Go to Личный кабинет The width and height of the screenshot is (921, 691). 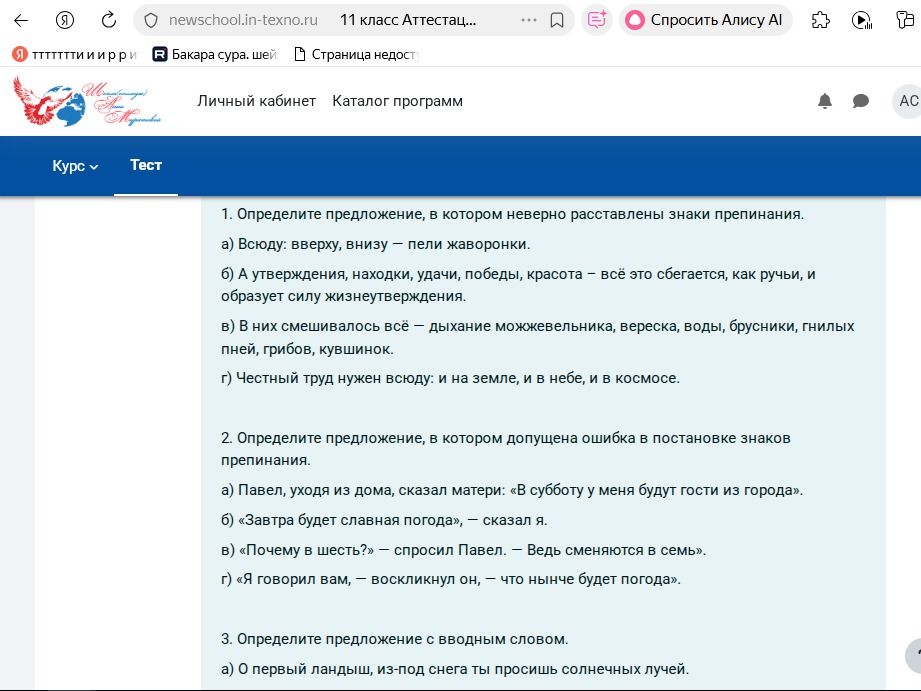(257, 101)
